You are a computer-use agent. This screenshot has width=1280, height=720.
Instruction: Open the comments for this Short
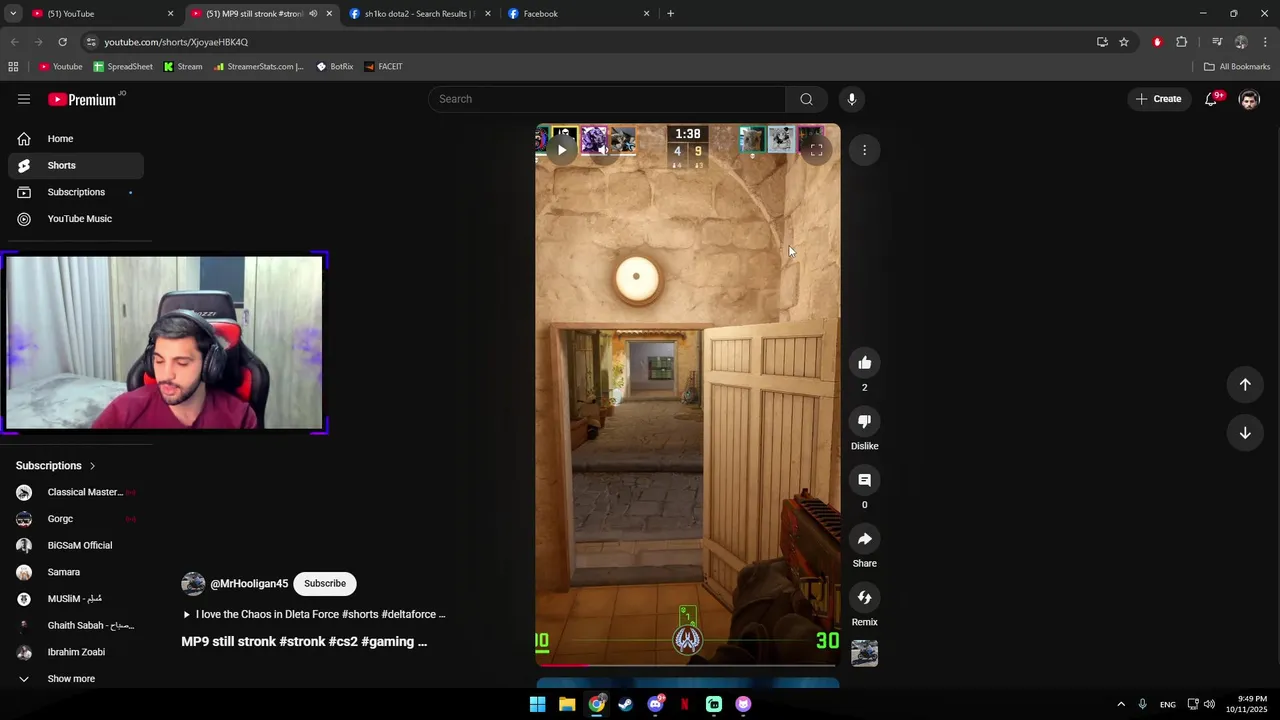865,480
